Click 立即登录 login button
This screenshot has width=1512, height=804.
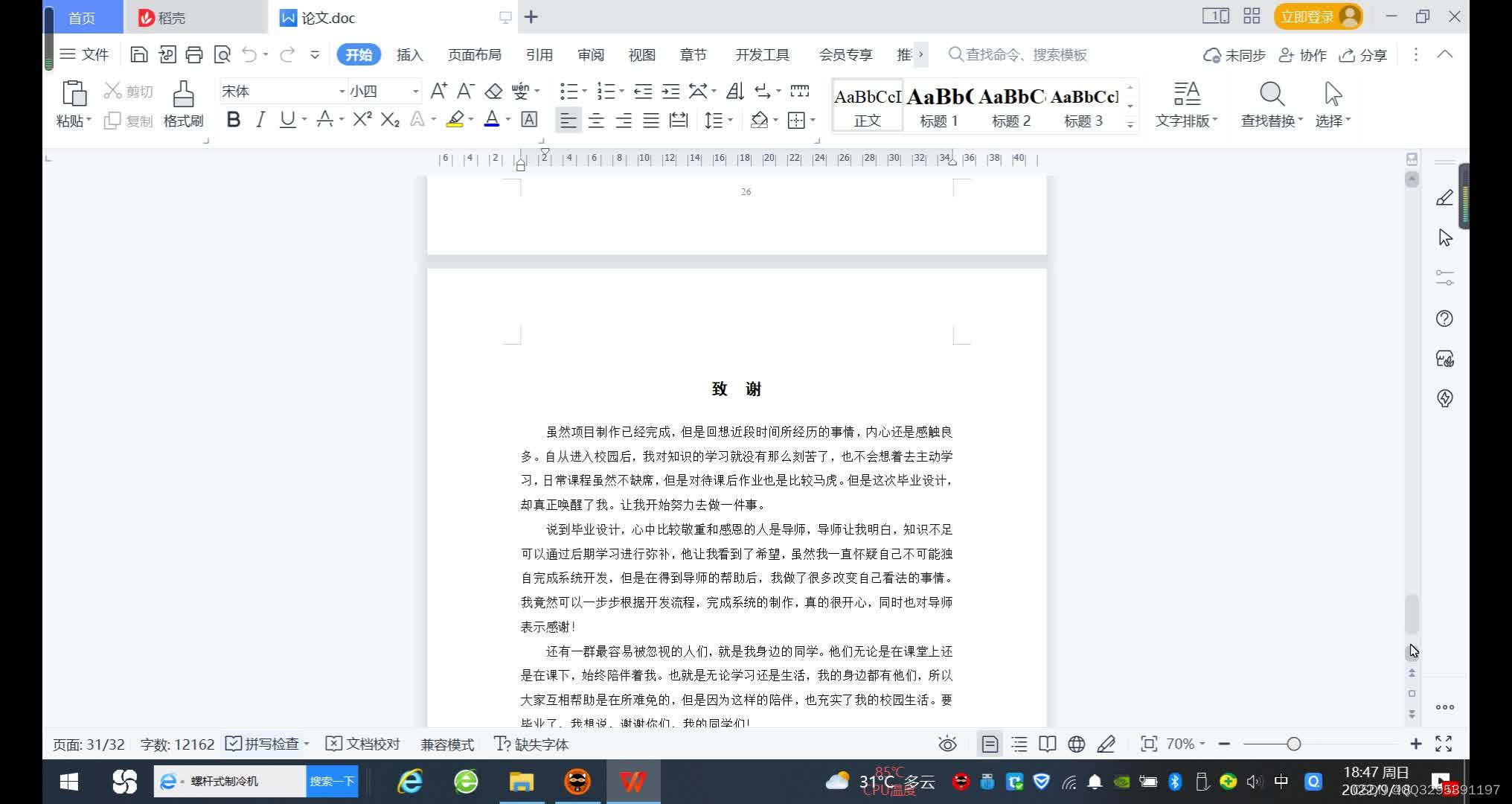pyautogui.click(x=1318, y=16)
